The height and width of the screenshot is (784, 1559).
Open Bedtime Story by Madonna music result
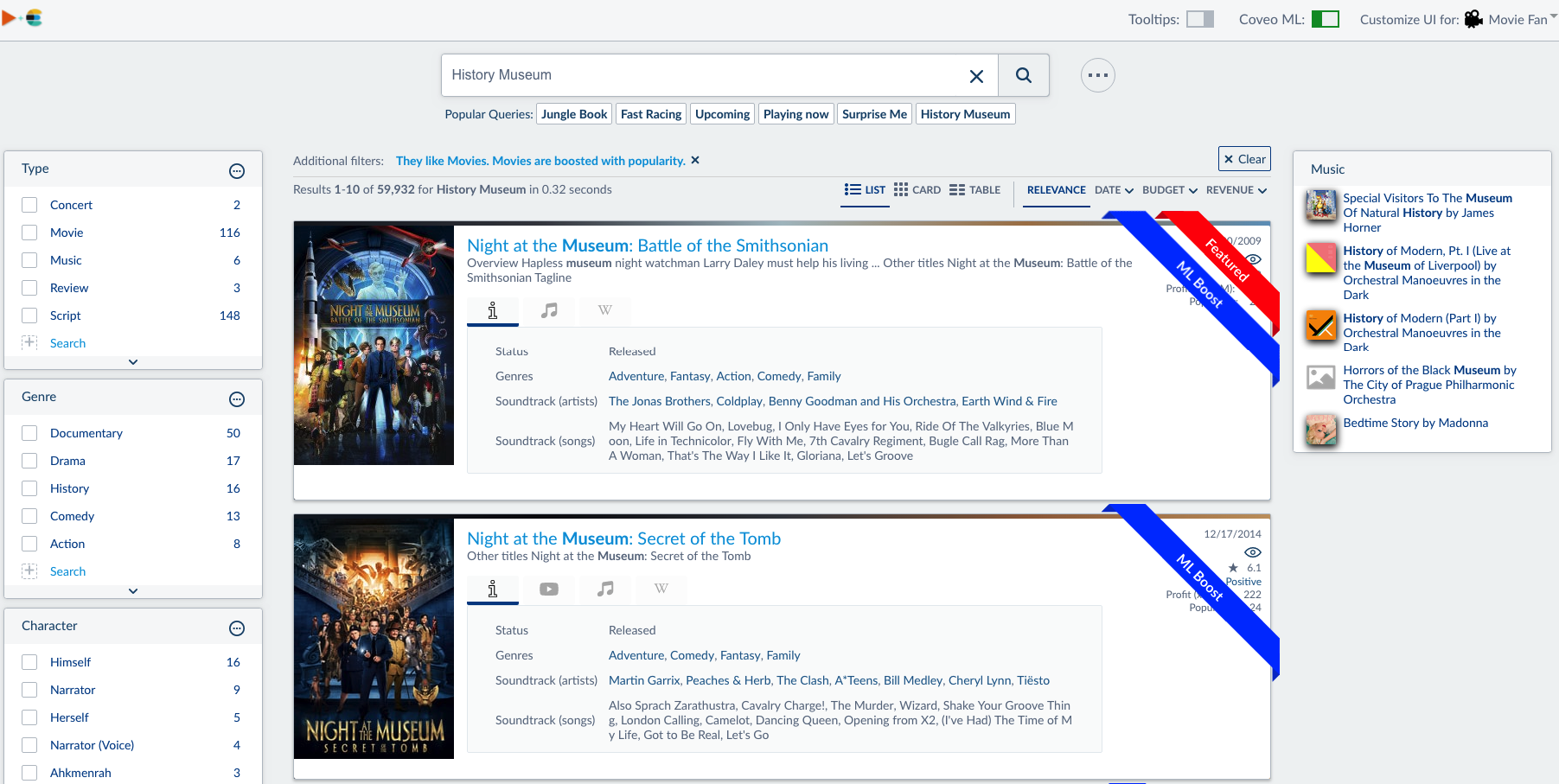(1415, 423)
